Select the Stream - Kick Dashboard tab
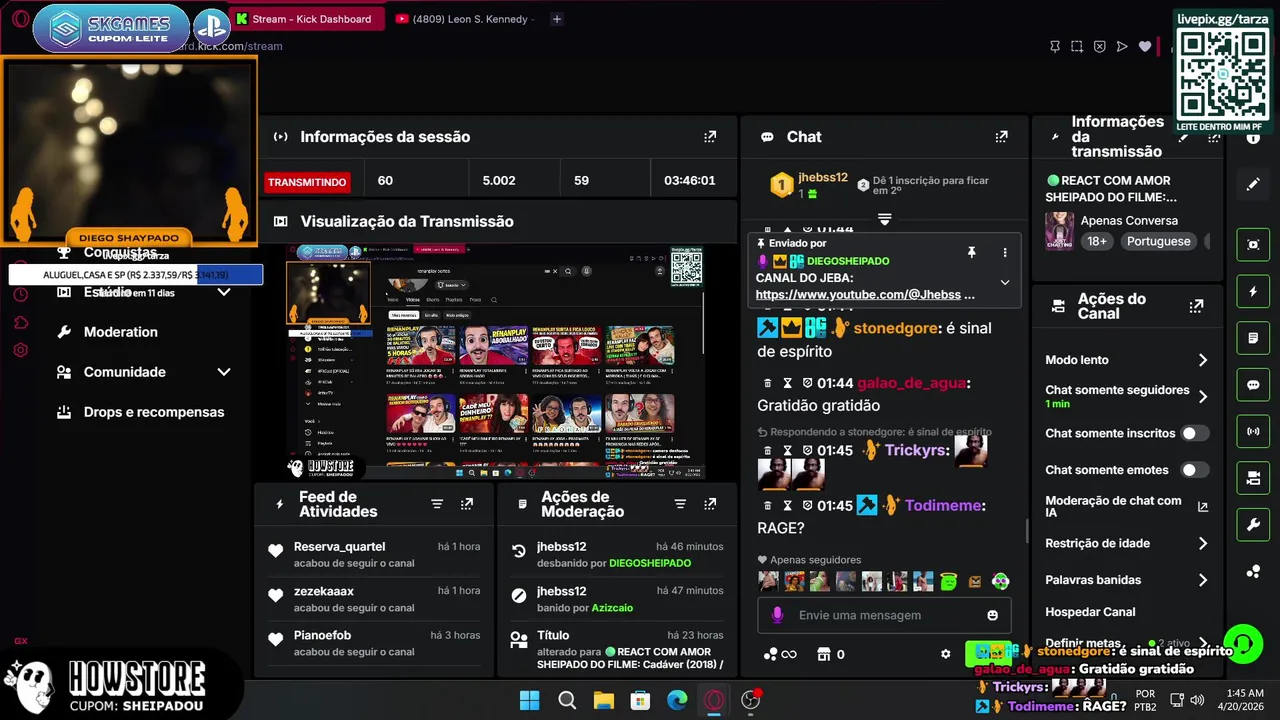Viewport: 1280px width, 720px height. [307, 19]
